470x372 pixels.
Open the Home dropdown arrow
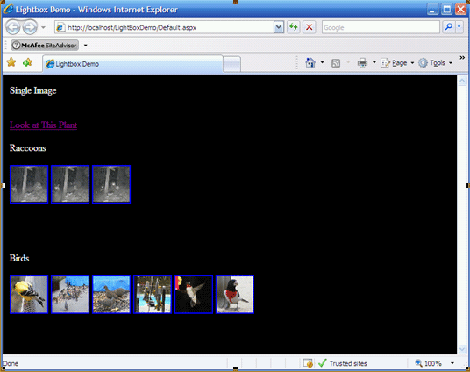click(322, 62)
